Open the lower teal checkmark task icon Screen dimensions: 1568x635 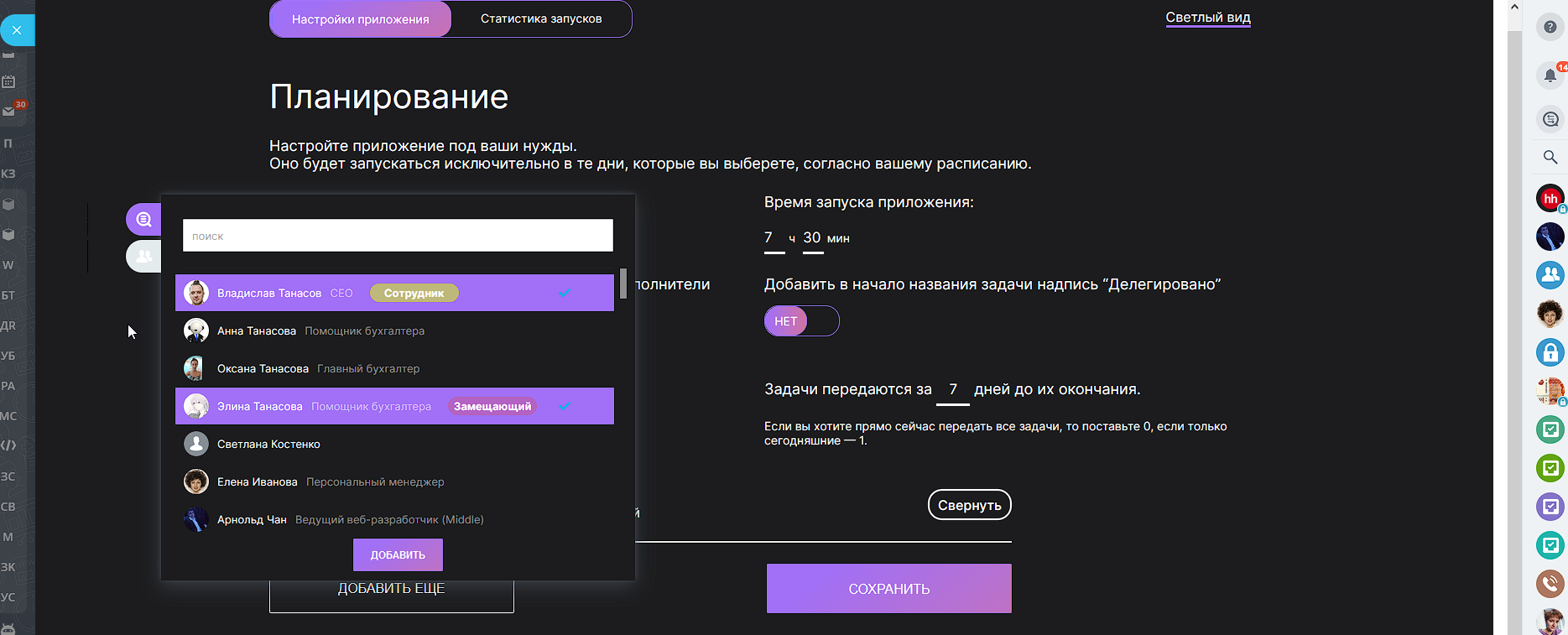1550,545
